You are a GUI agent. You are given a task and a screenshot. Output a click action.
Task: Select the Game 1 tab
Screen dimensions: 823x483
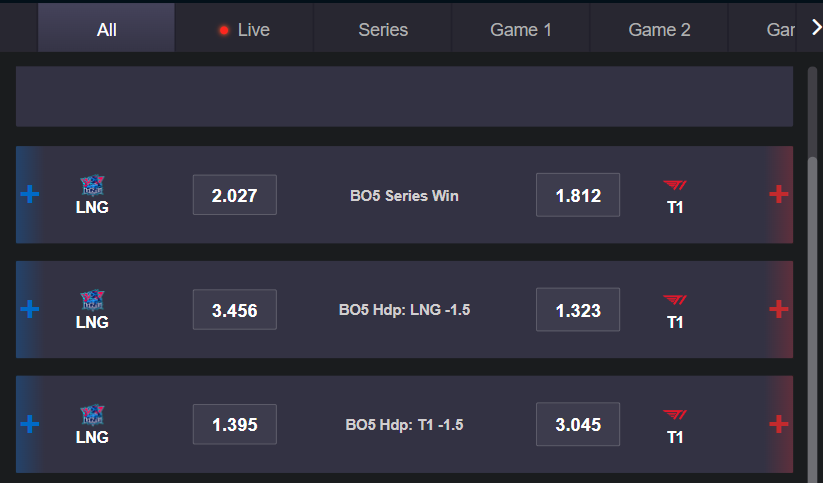coord(521,30)
